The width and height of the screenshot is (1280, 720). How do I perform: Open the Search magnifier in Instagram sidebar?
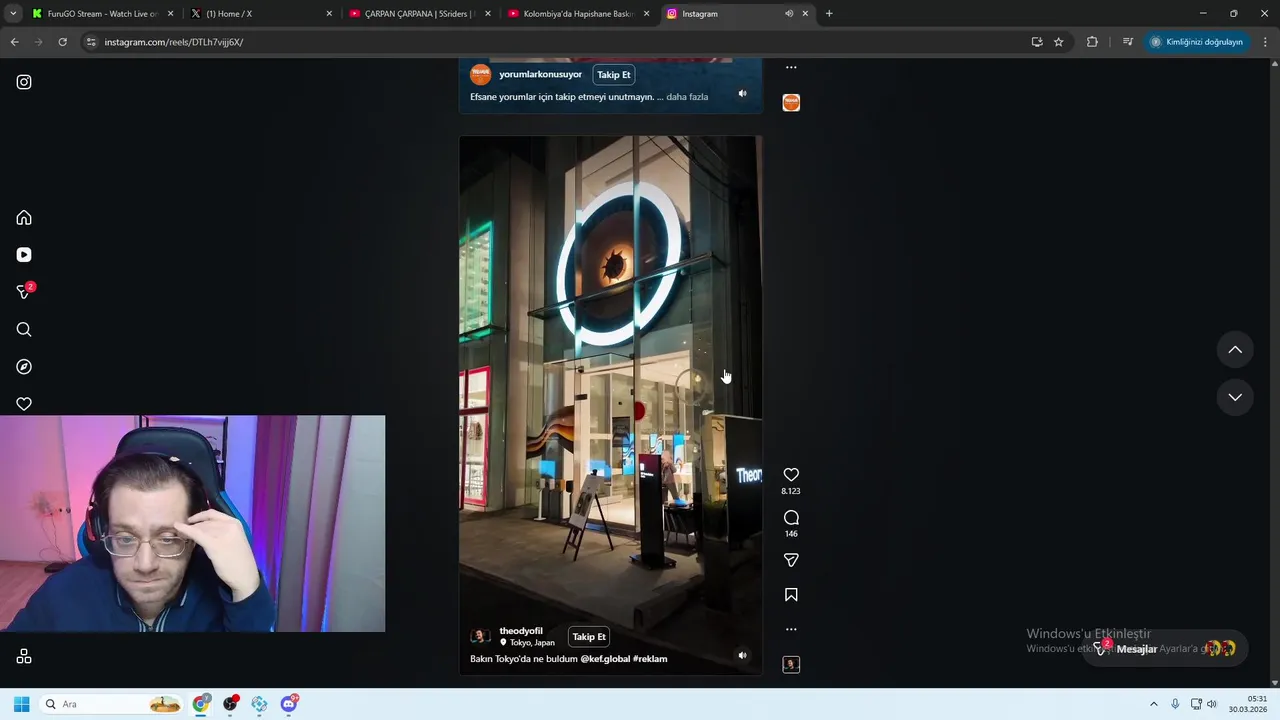coord(24,330)
